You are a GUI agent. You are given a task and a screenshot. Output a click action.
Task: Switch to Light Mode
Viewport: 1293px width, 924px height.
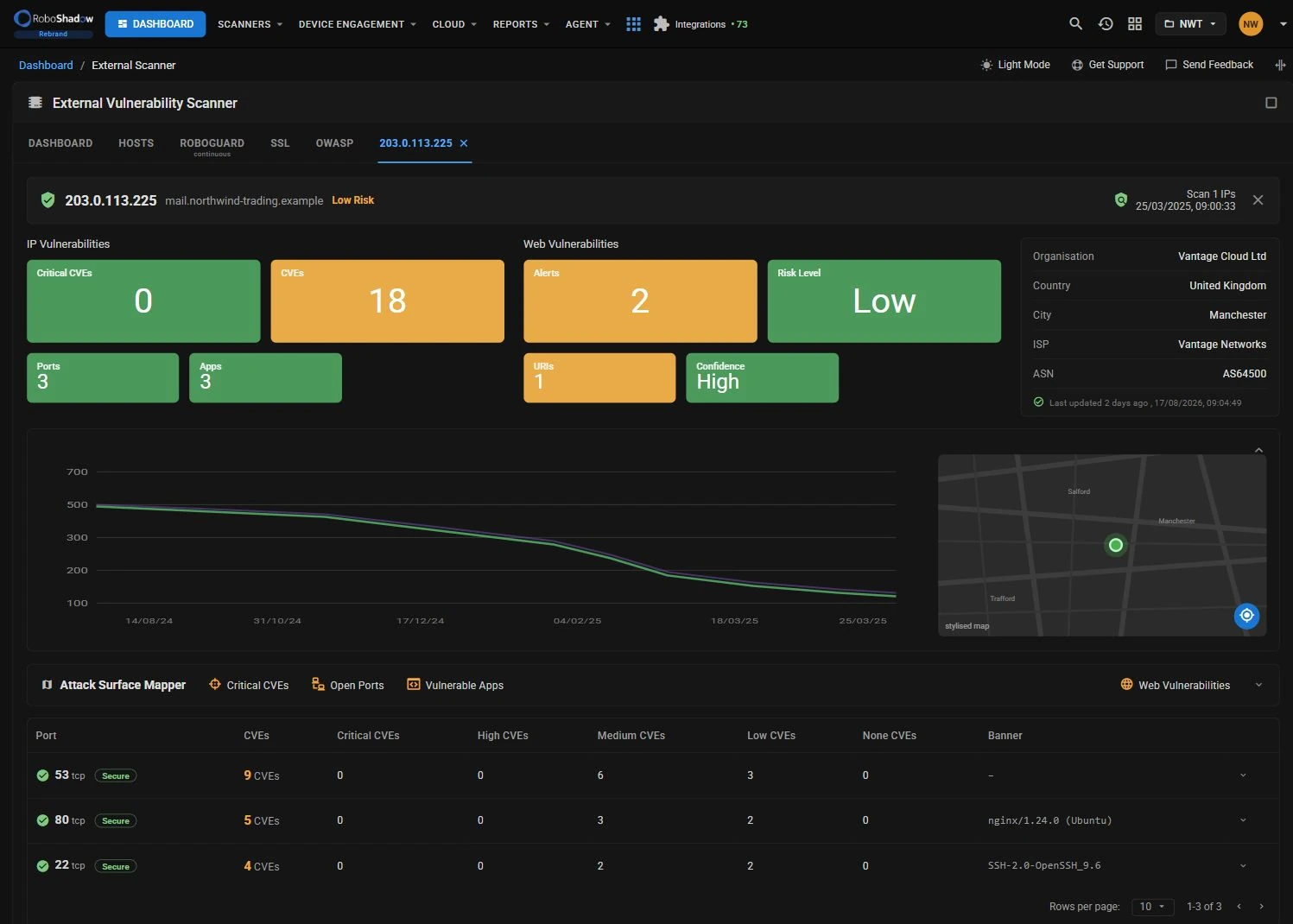point(1016,65)
